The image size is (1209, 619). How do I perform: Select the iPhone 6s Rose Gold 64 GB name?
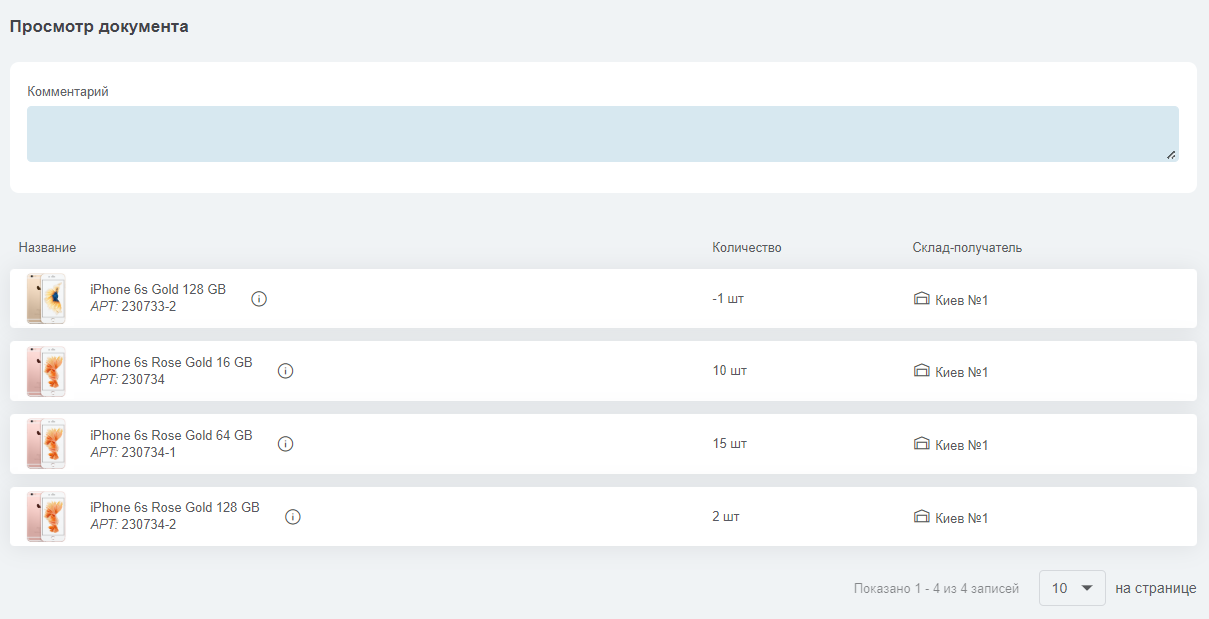[171, 435]
